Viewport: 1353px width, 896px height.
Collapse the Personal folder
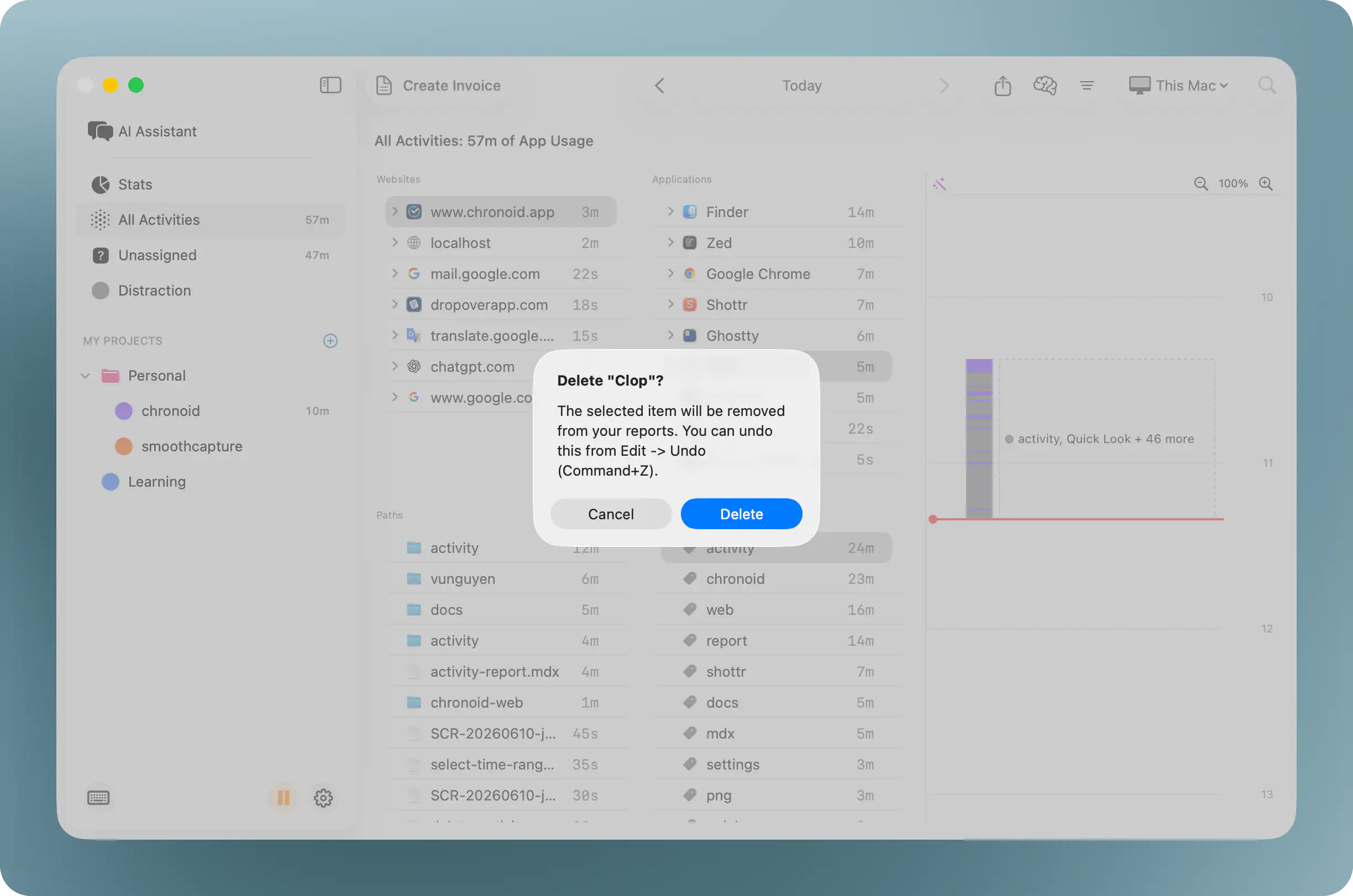point(85,376)
